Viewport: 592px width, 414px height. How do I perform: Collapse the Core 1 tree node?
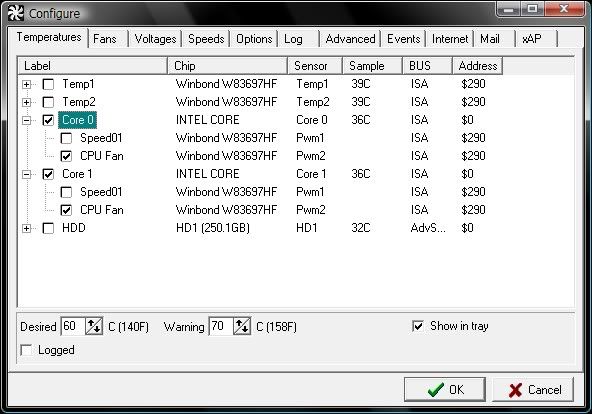pyautogui.click(x=26, y=174)
